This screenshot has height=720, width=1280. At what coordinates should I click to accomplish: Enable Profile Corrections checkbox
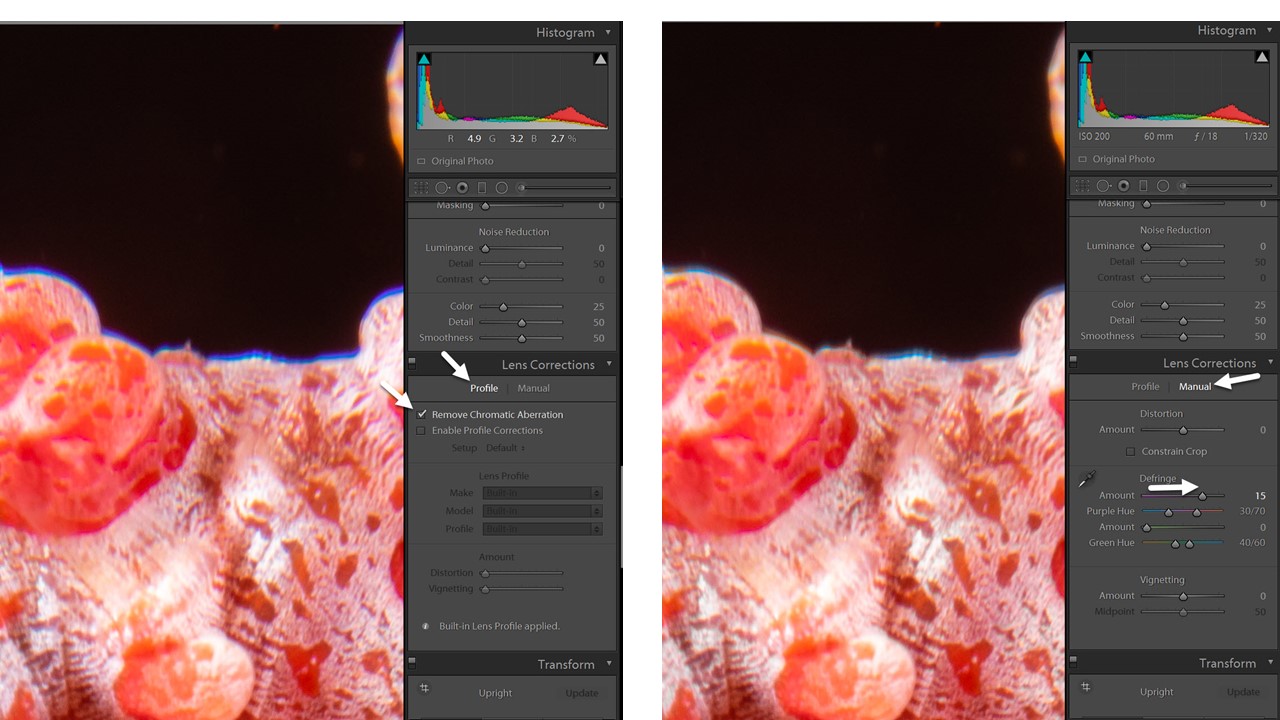[x=421, y=431]
